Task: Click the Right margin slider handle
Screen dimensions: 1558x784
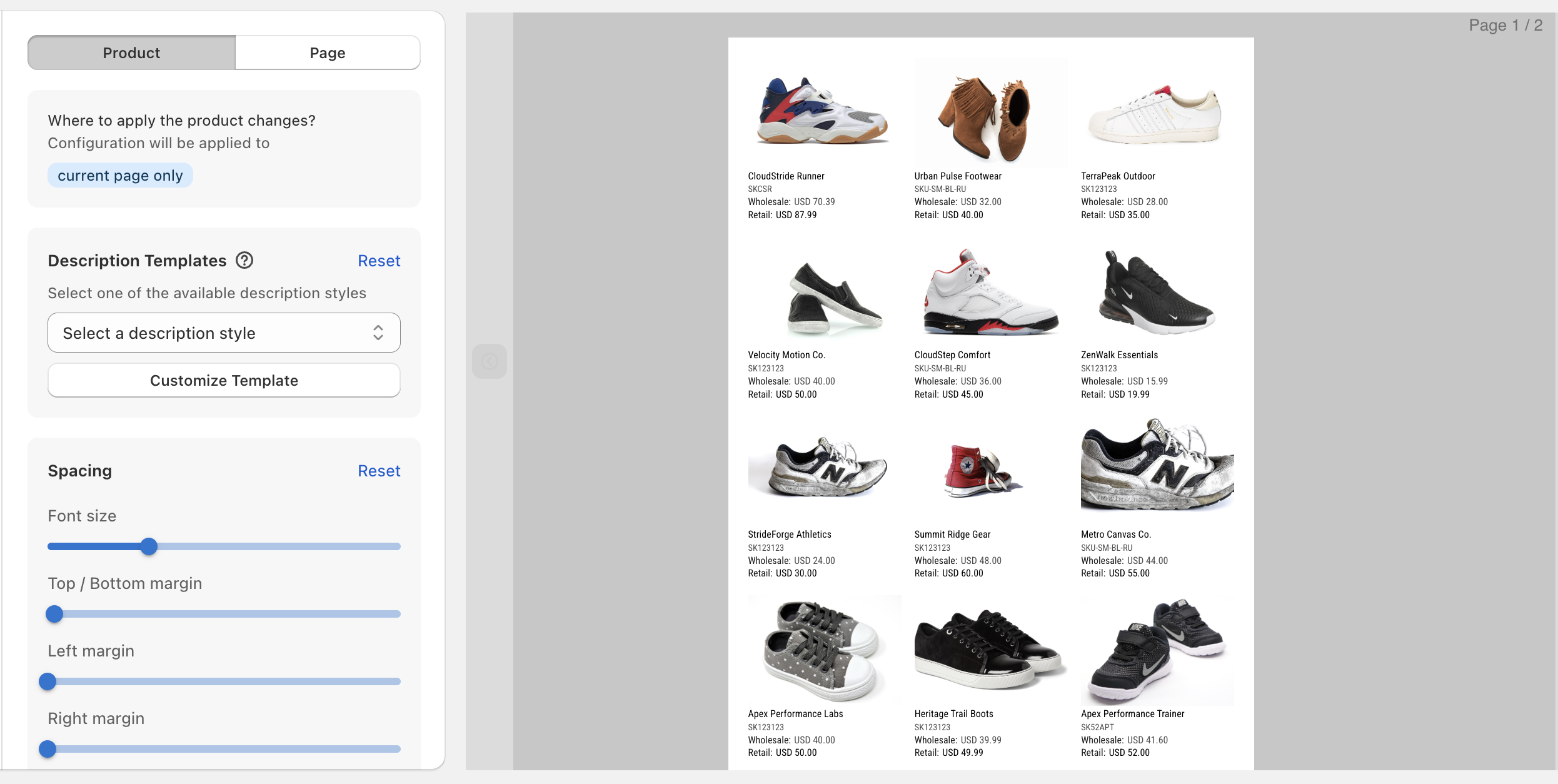Action: click(x=47, y=748)
